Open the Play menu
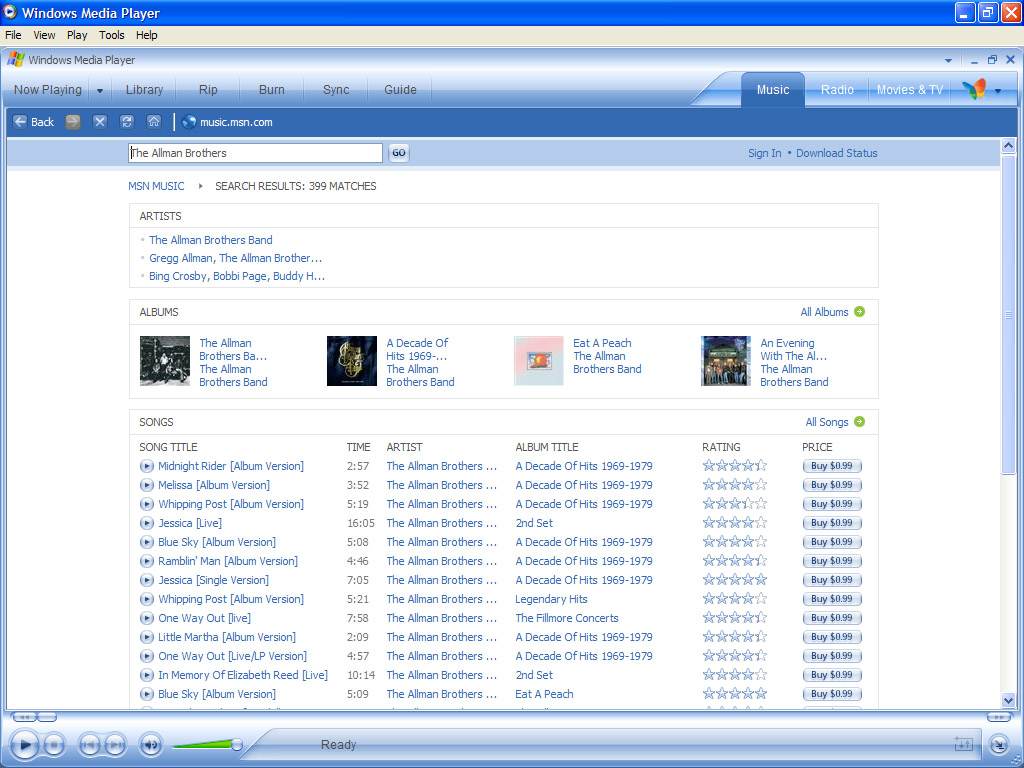 77,35
